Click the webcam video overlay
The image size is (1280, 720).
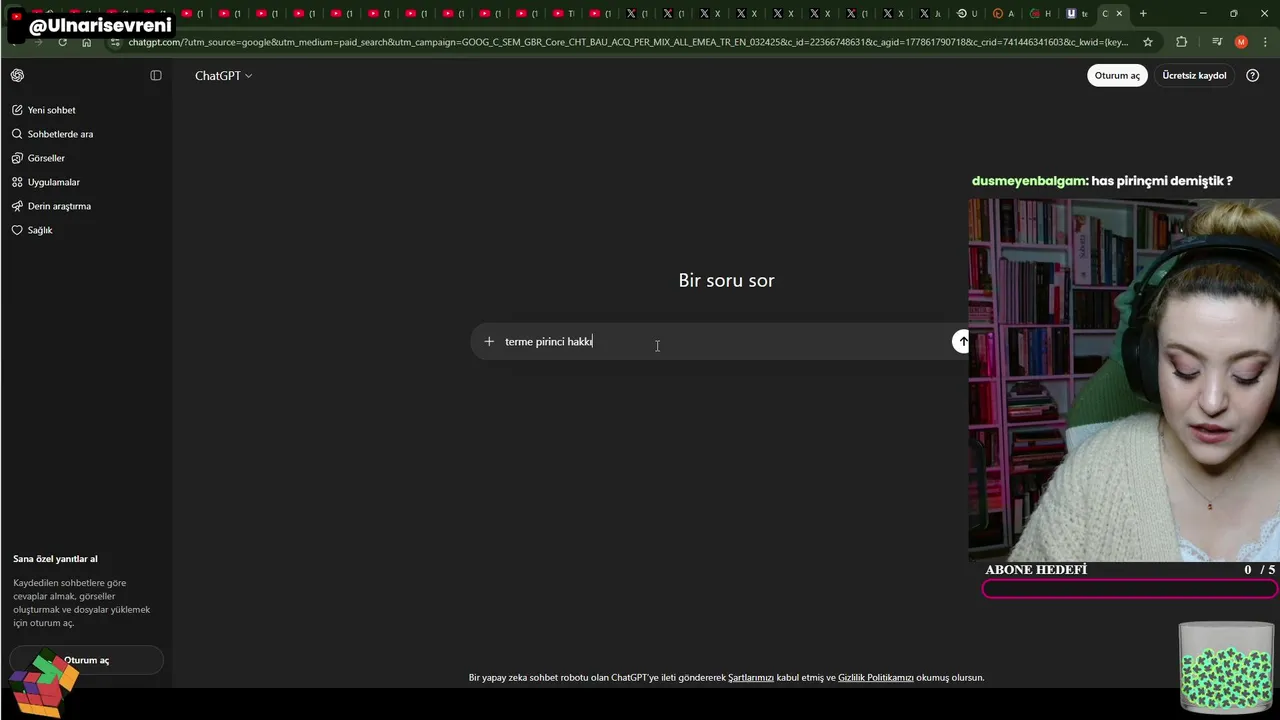click(1124, 380)
